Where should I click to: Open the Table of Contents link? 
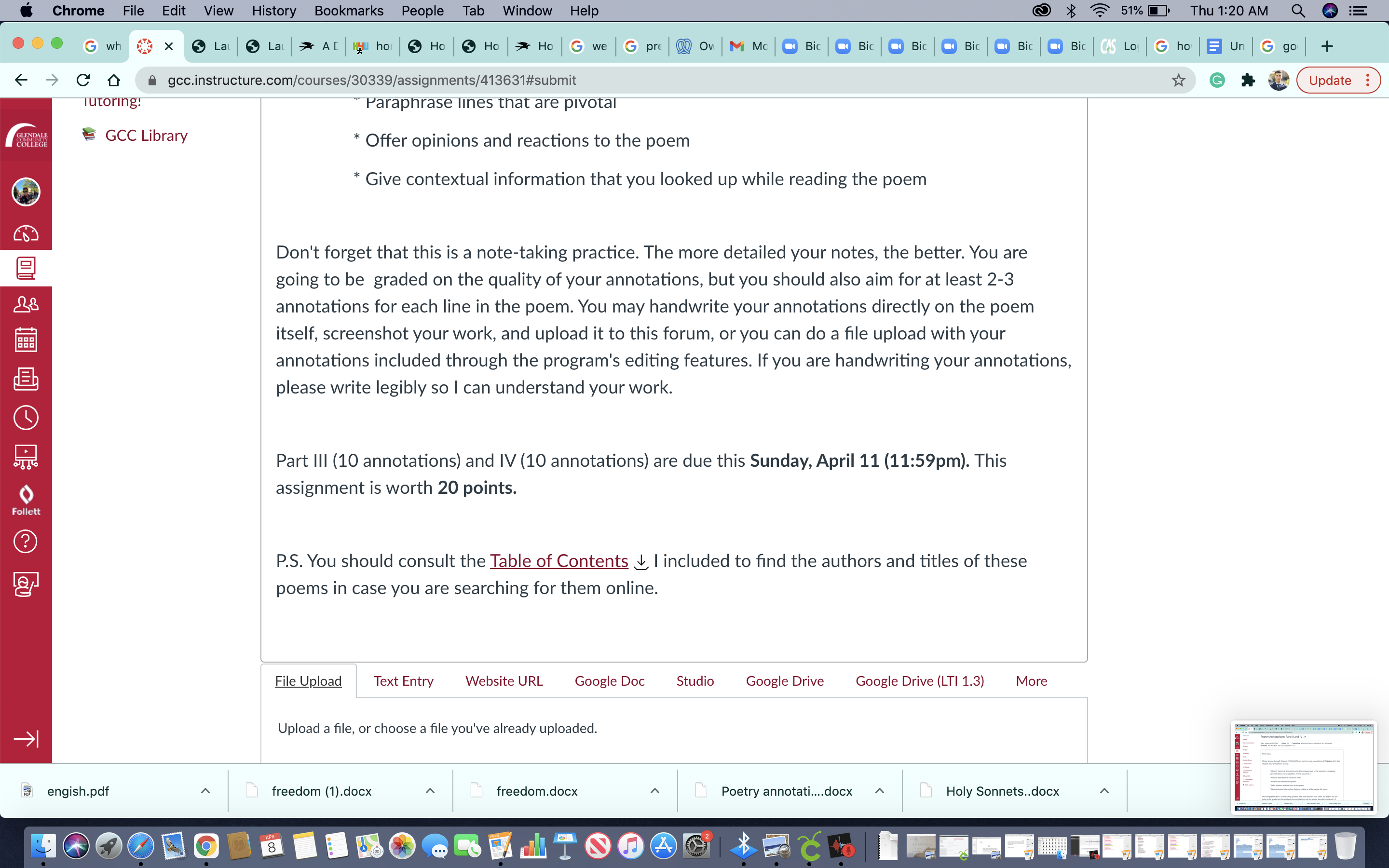tap(558, 561)
